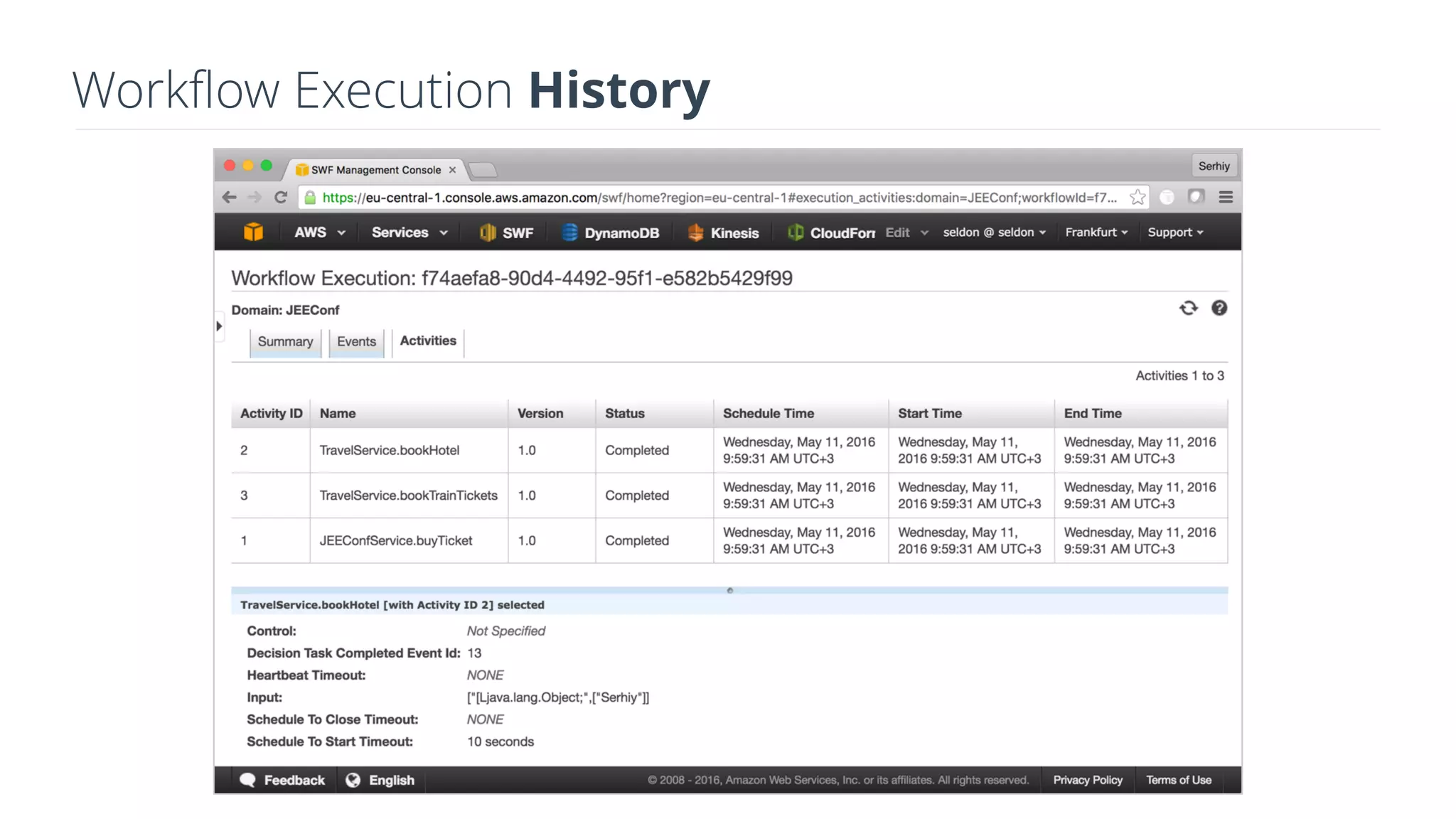The height and width of the screenshot is (819, 1456).
Task: Click the Schedule Time column header
Action: pos(801,414)
